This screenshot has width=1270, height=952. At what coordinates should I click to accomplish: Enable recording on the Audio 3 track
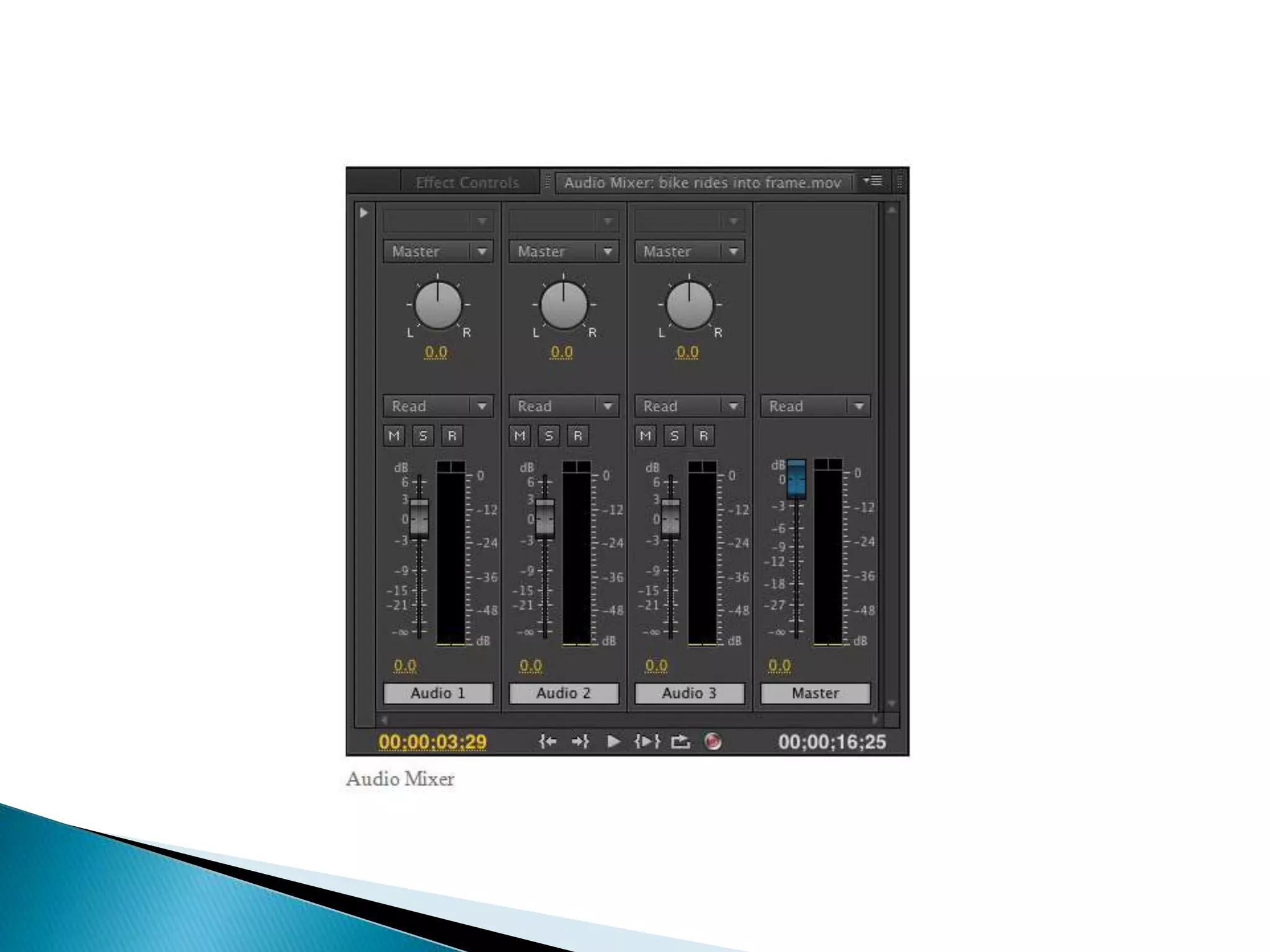coord(704,436)
